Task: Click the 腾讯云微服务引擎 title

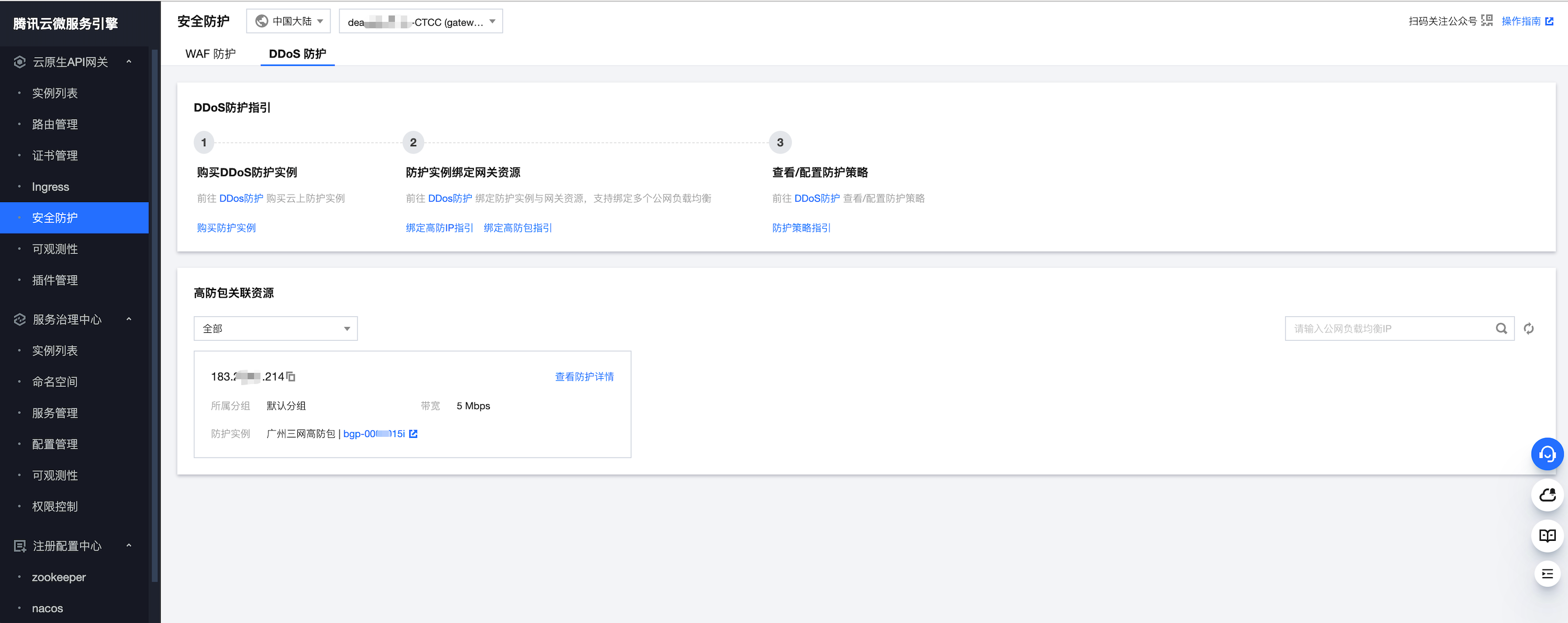Action: coord(66,23)
